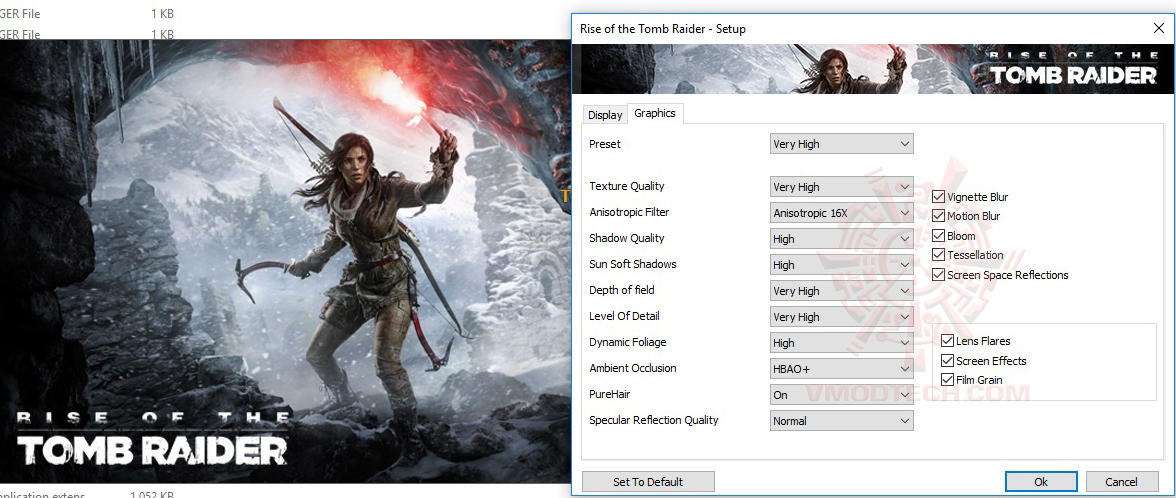Screen dimensions: 1176x498
Task: Open the Dynamic Foliage dropdown
Action: pos(842,343)
